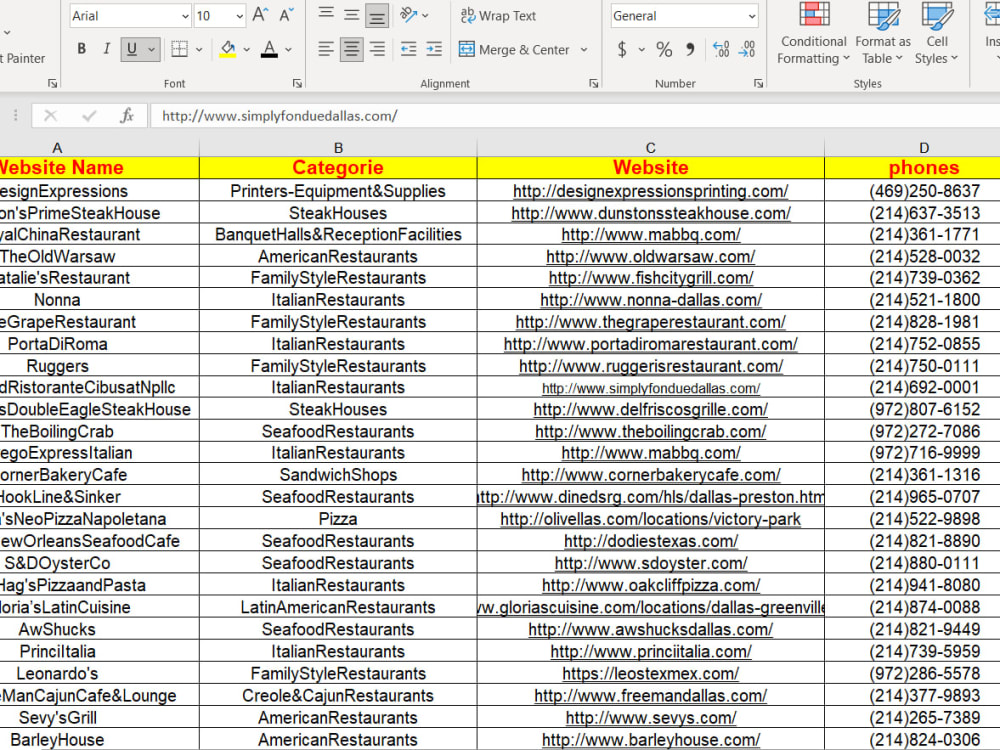1000x750 pixels.
Task: Increase indent icon
Action: coord(434,49)
